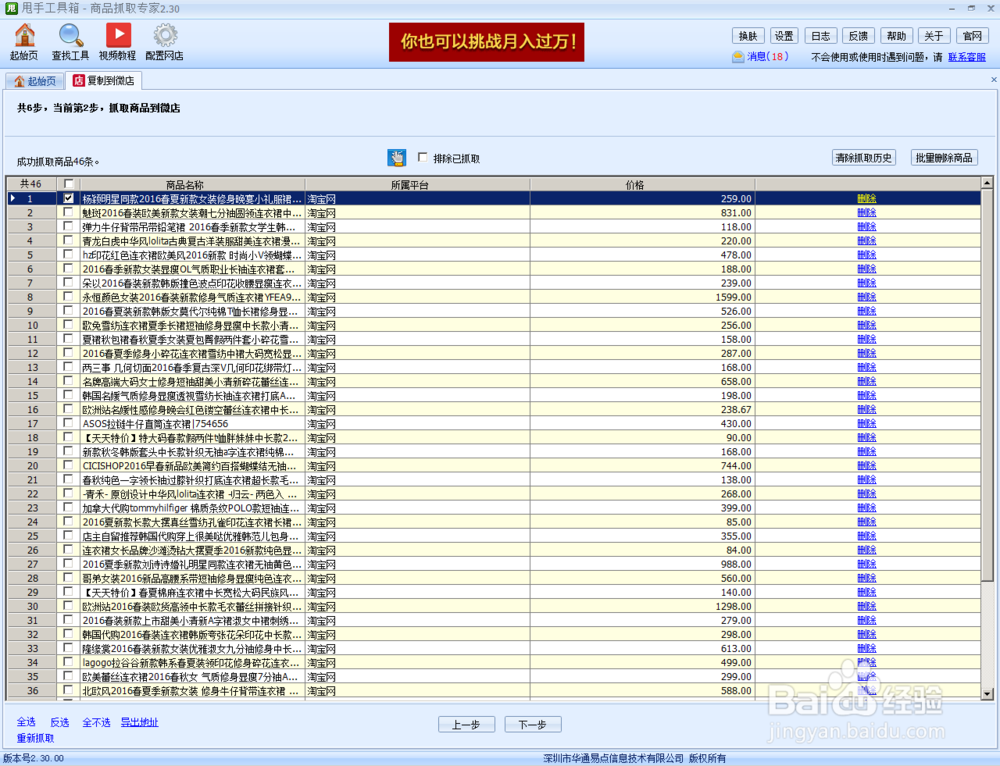The width and height of the screenshot is (1000, 766).
Task: Click the 下一步 next step button
Action: coord(534,724)
